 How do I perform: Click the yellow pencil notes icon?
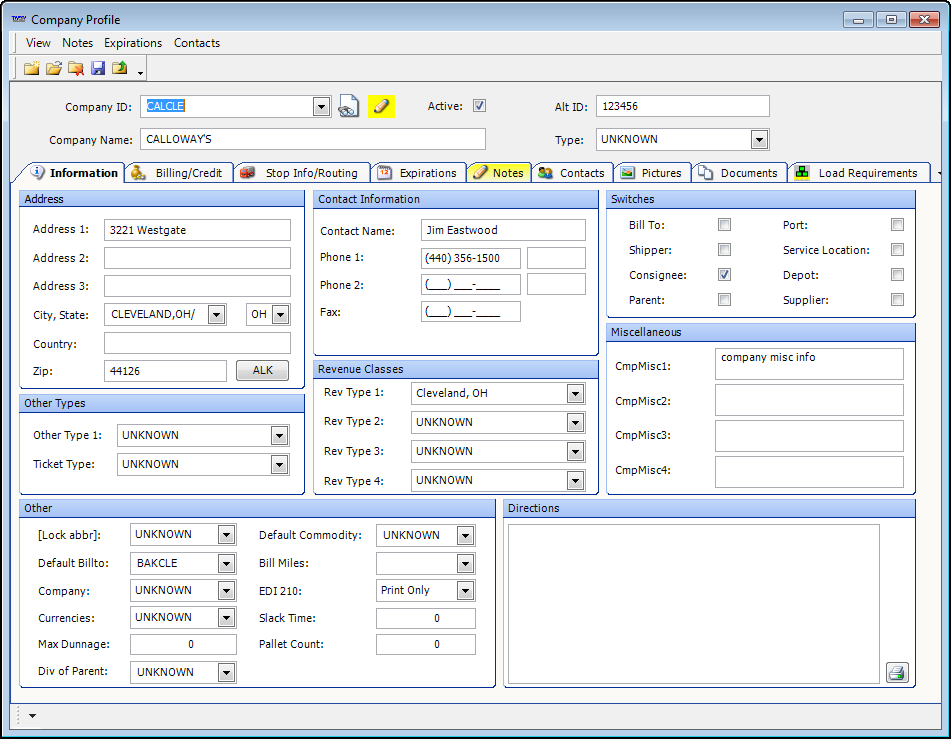pyautogui.click(x=381, y=106)
